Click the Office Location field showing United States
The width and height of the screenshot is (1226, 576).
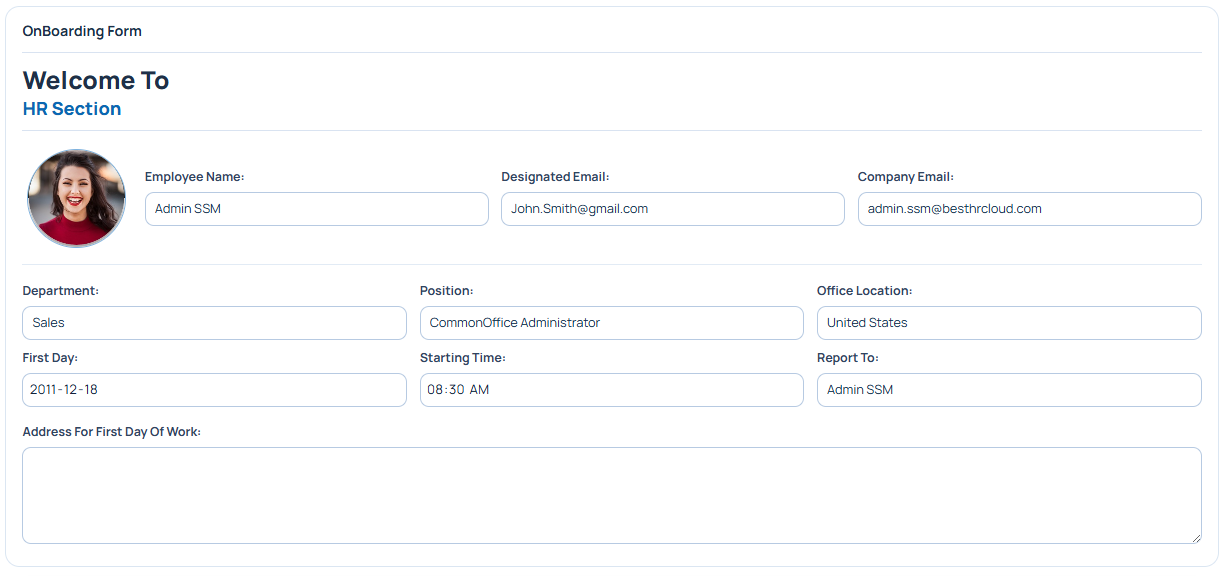(x=1009, y=322)
